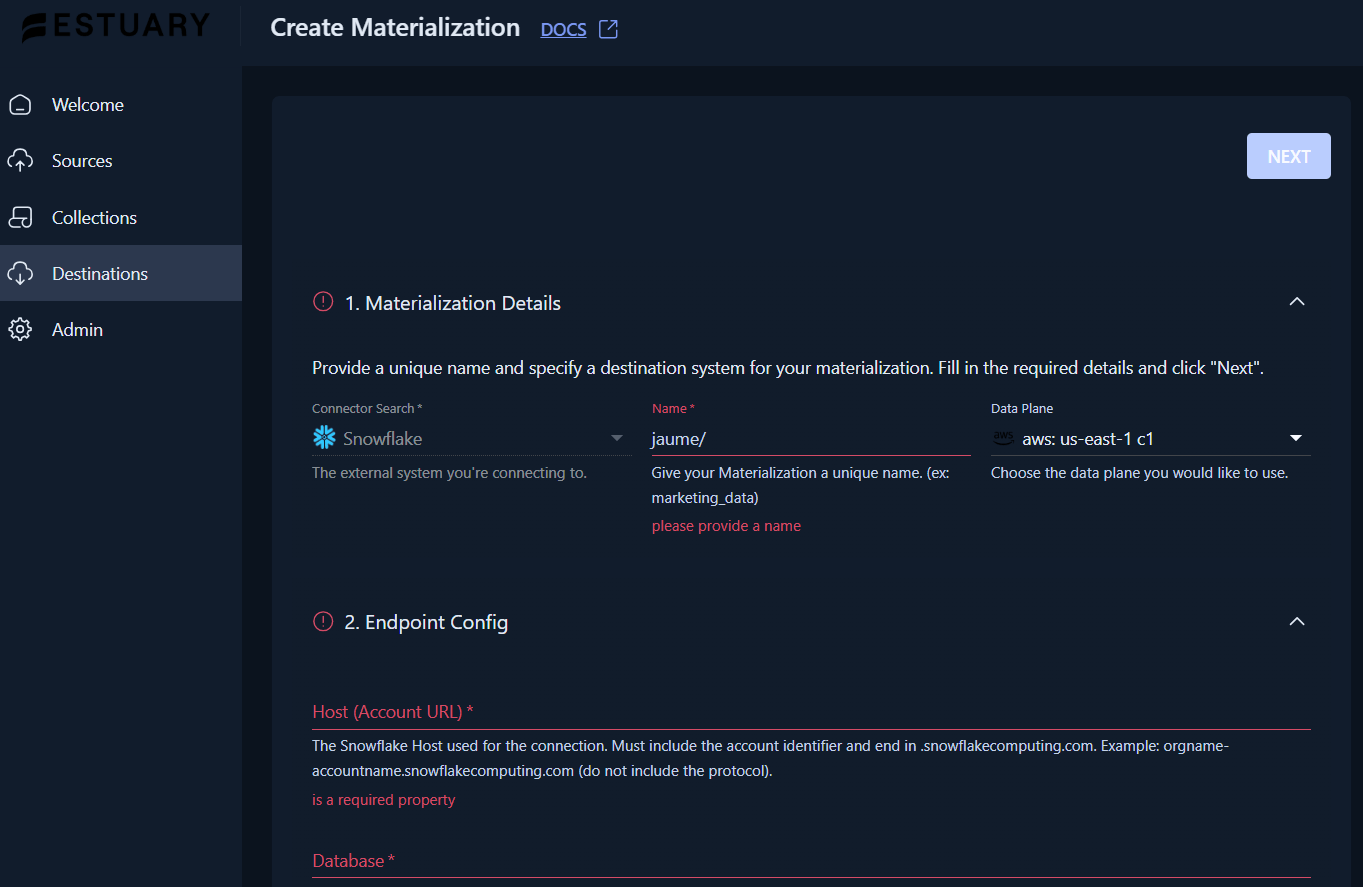Click the Welcome home icon

coord(20,104)
